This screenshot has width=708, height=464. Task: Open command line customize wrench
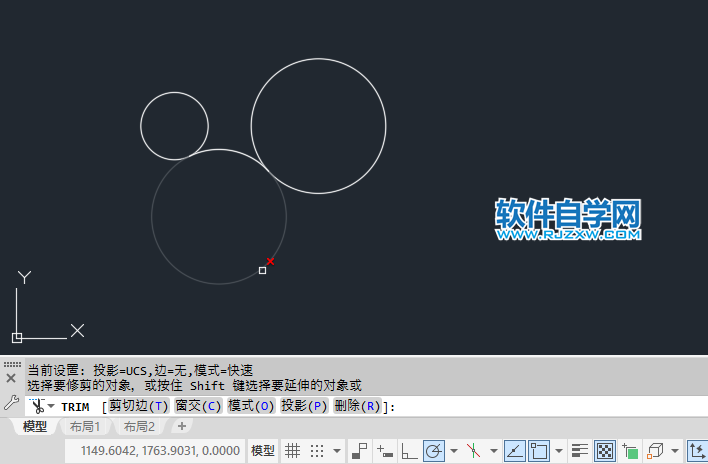11,403
